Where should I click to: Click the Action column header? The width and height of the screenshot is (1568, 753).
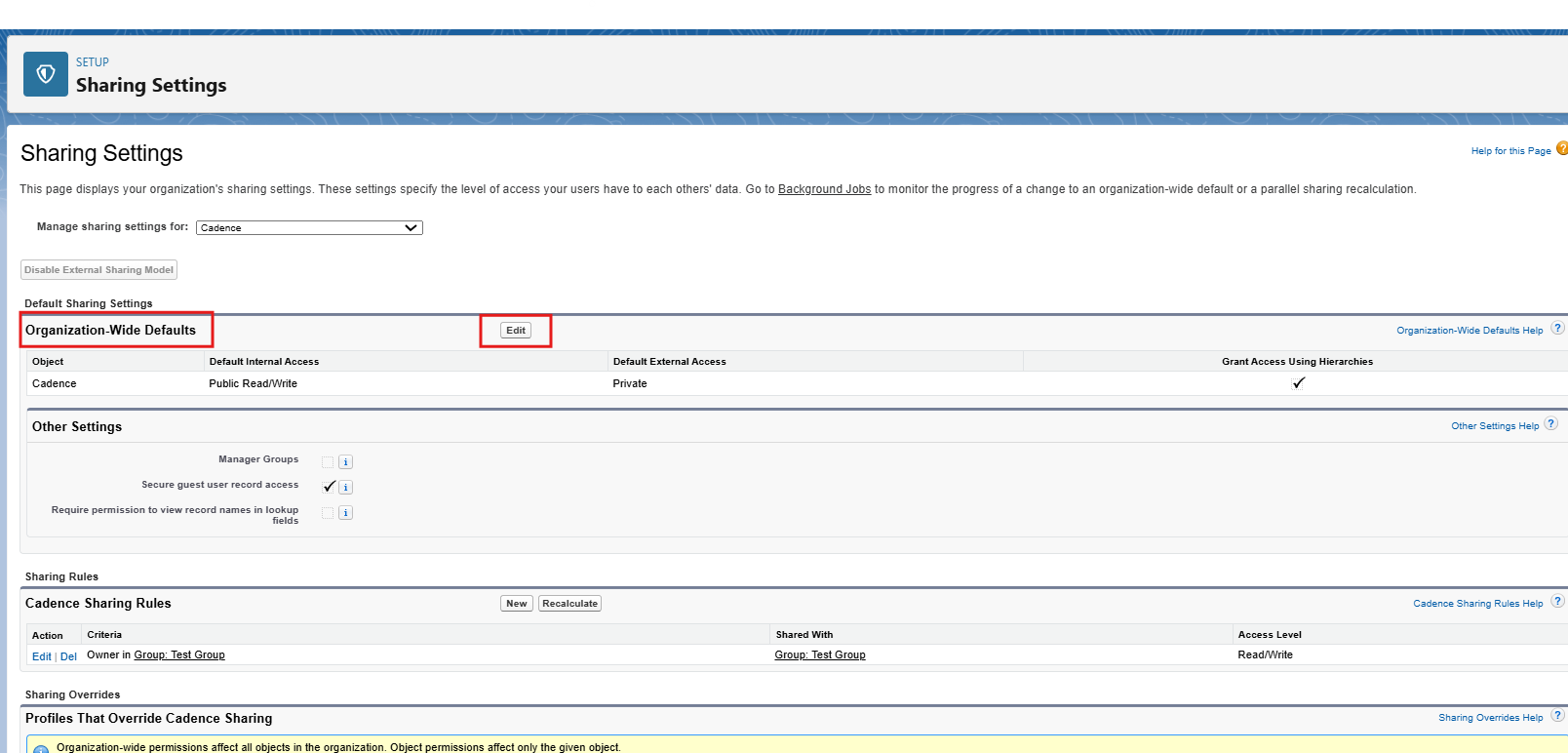(x=47, y=635)
